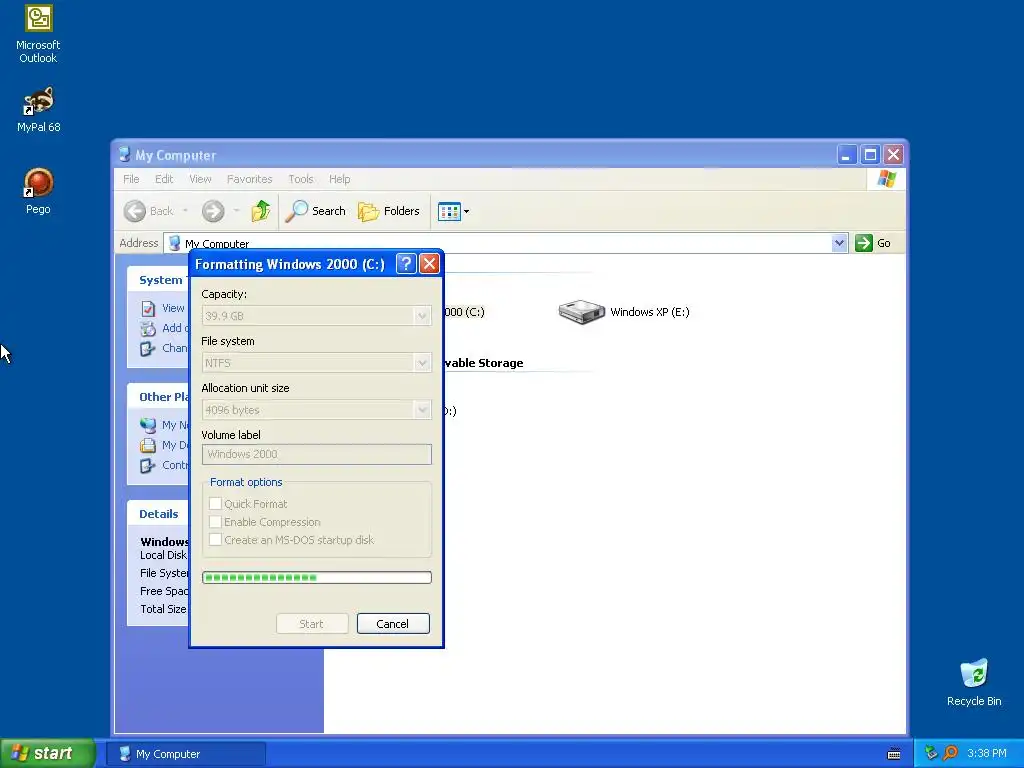Click the Volume label text field

317,454
